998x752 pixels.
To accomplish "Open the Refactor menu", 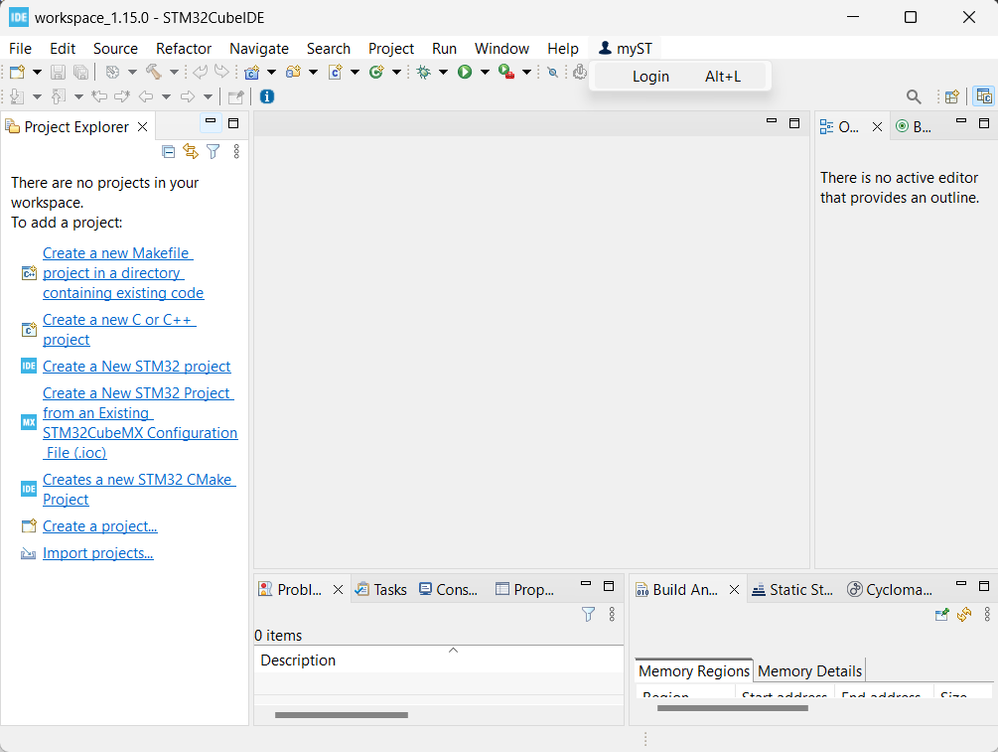I will coord(183,48).
